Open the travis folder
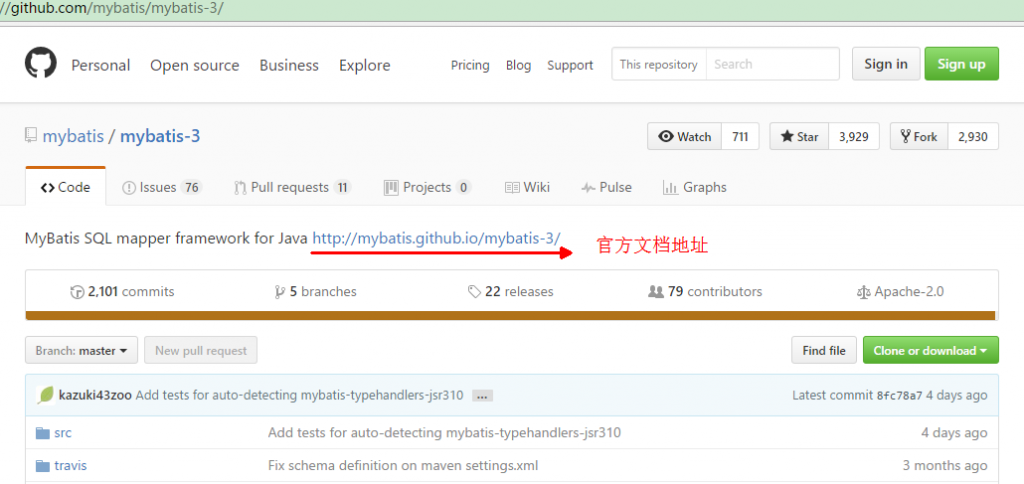This screenshot has width=1024, height=484. point(71,466)
